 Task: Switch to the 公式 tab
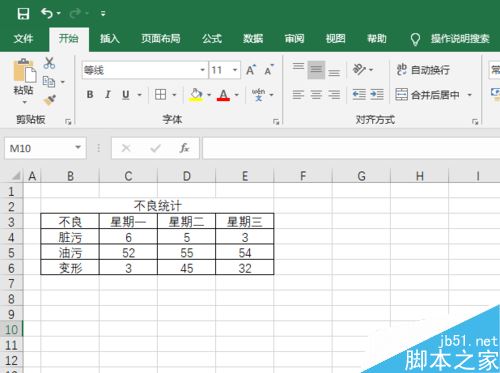point(212,39)
